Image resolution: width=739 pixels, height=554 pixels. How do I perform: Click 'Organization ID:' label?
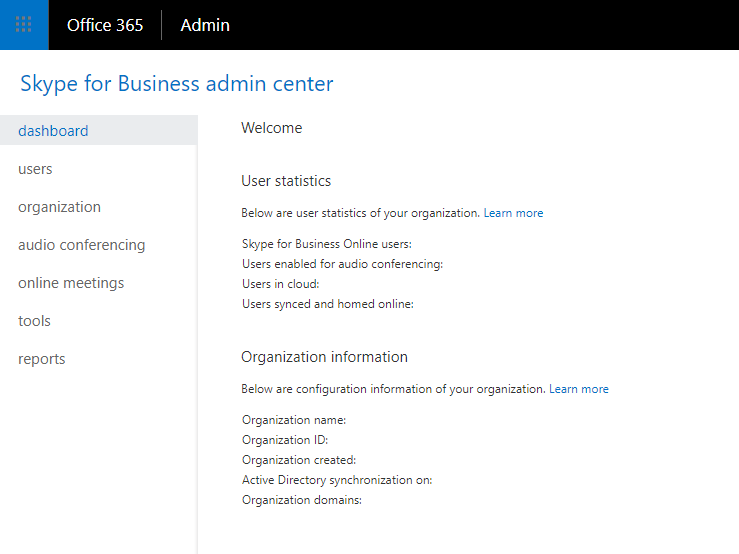[285, 440]
